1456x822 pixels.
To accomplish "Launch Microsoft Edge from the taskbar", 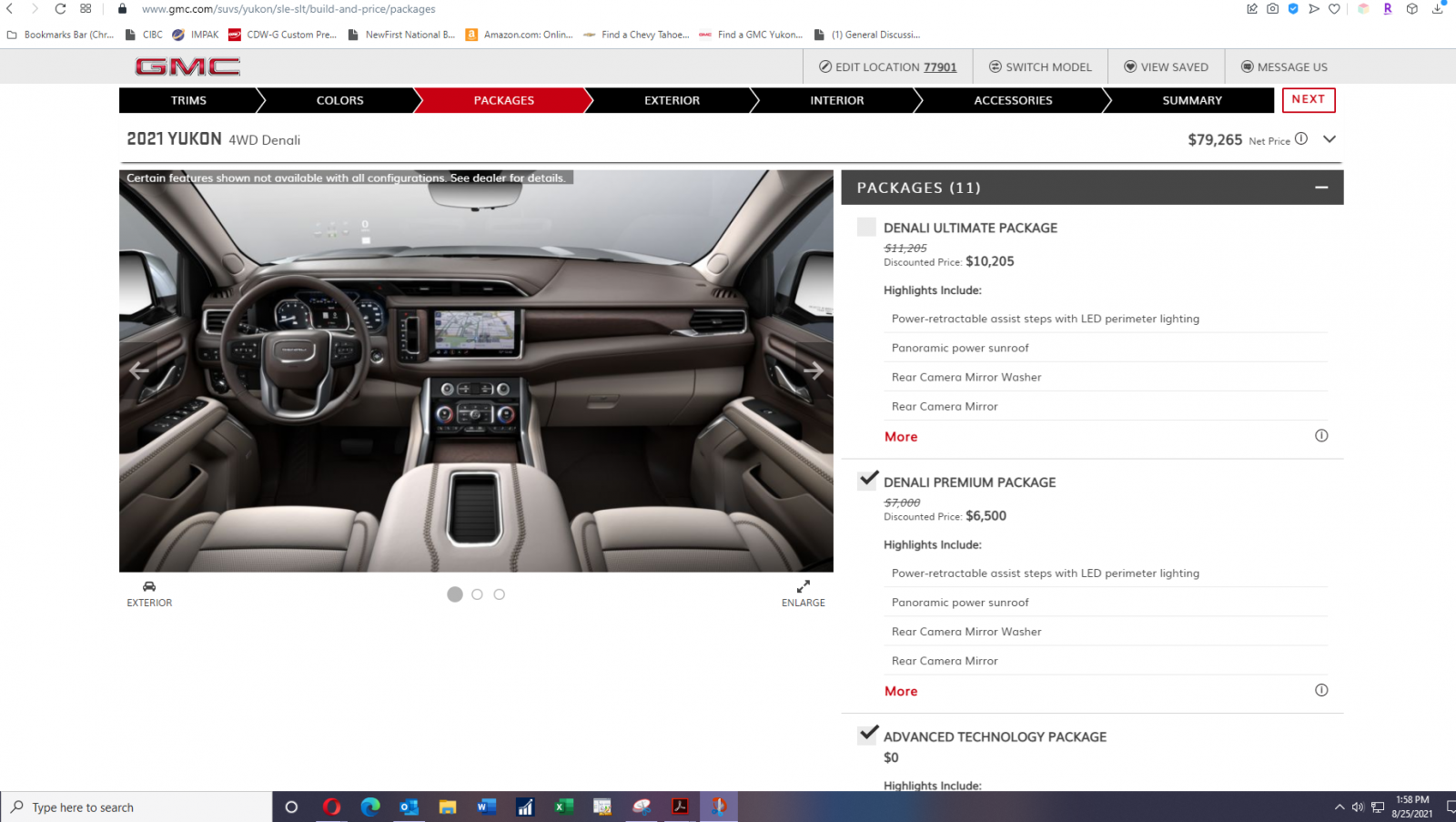I will point(370,807).
